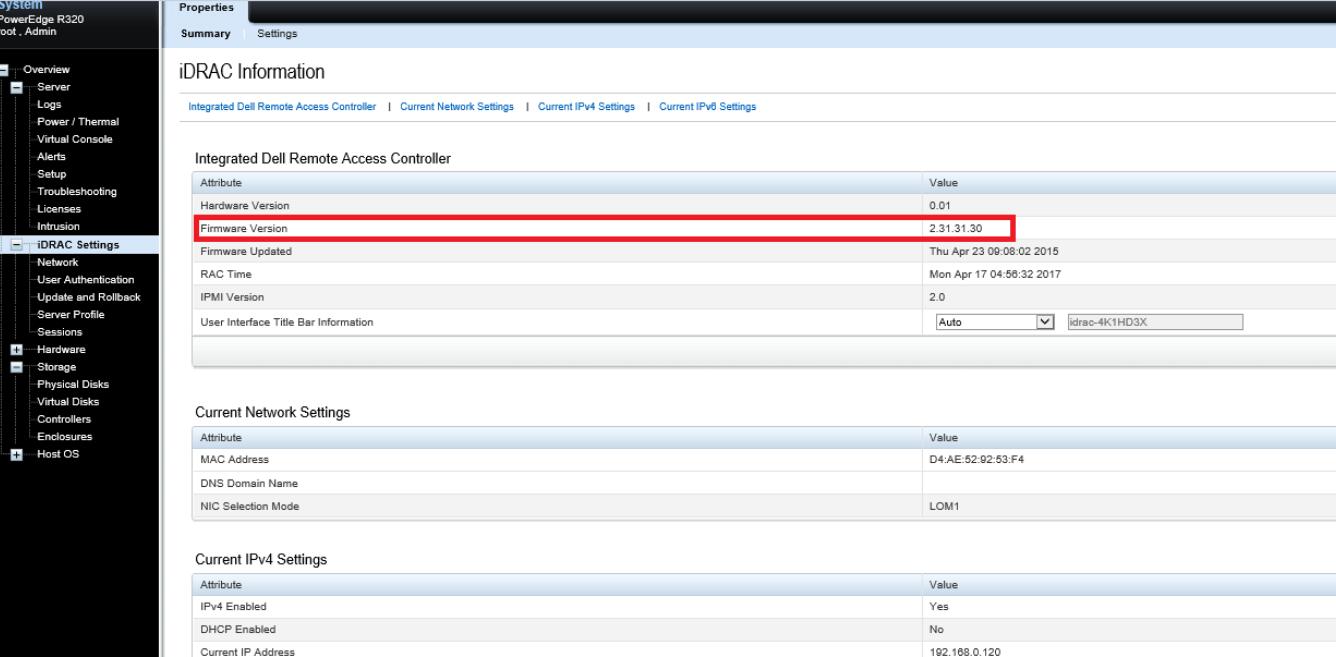1336x657 pixels.
Task: Open User Authentication in the tree
Action: pyautogui.click(x=85, y=280)
